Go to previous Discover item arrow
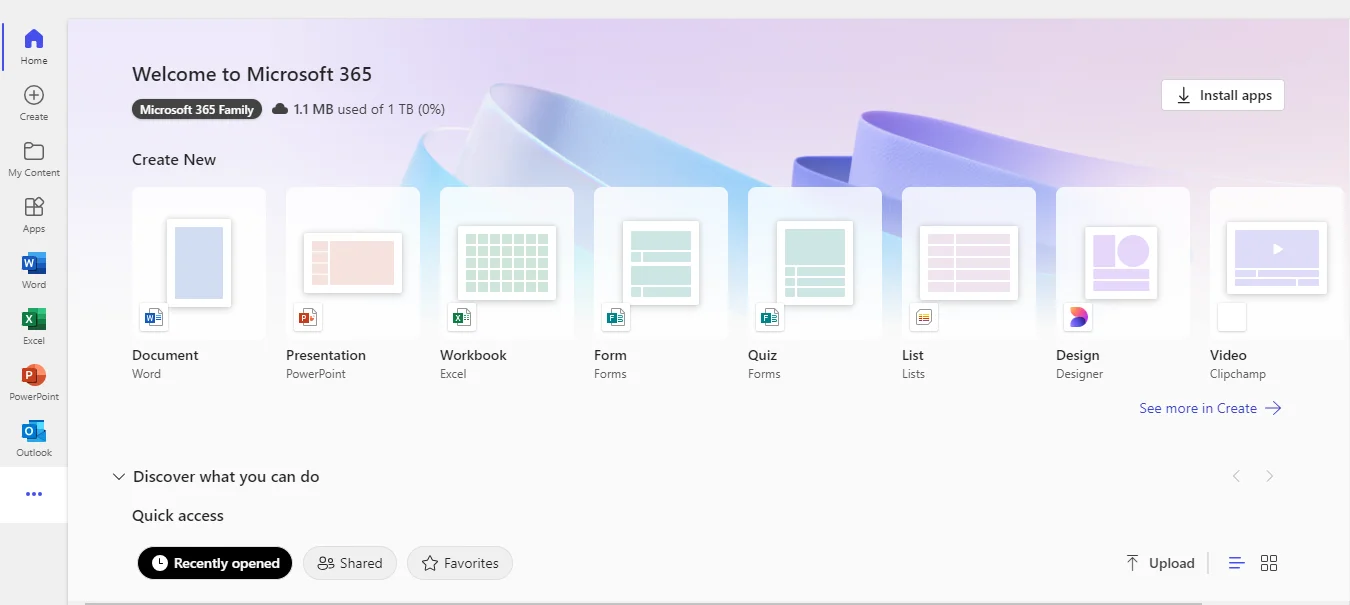1350x605 pixels. 1236,476
